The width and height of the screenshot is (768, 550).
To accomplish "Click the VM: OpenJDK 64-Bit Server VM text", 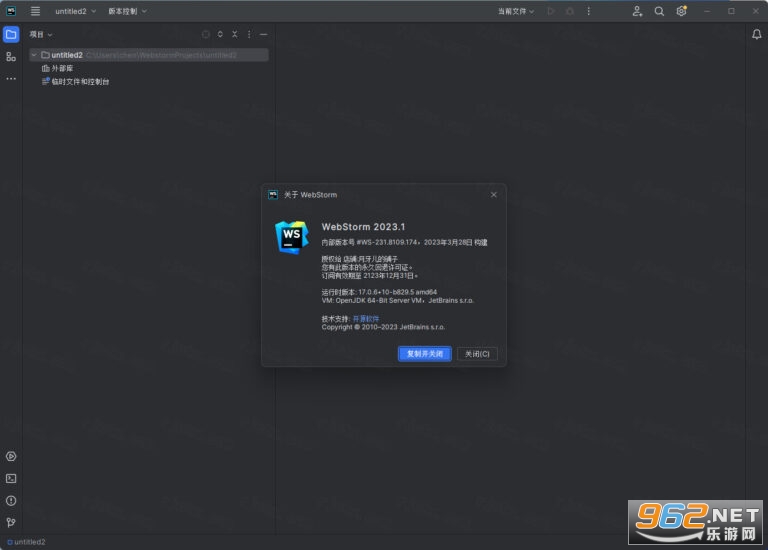I will 397,300.
